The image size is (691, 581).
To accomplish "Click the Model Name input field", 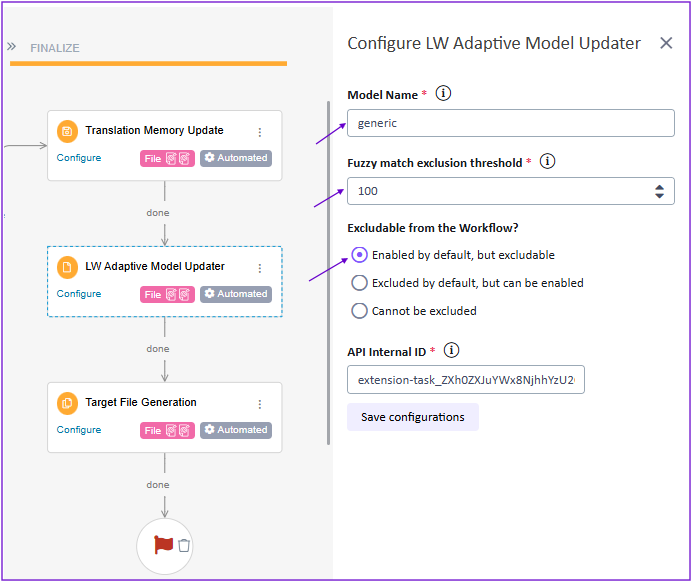I will coord(510,123).
